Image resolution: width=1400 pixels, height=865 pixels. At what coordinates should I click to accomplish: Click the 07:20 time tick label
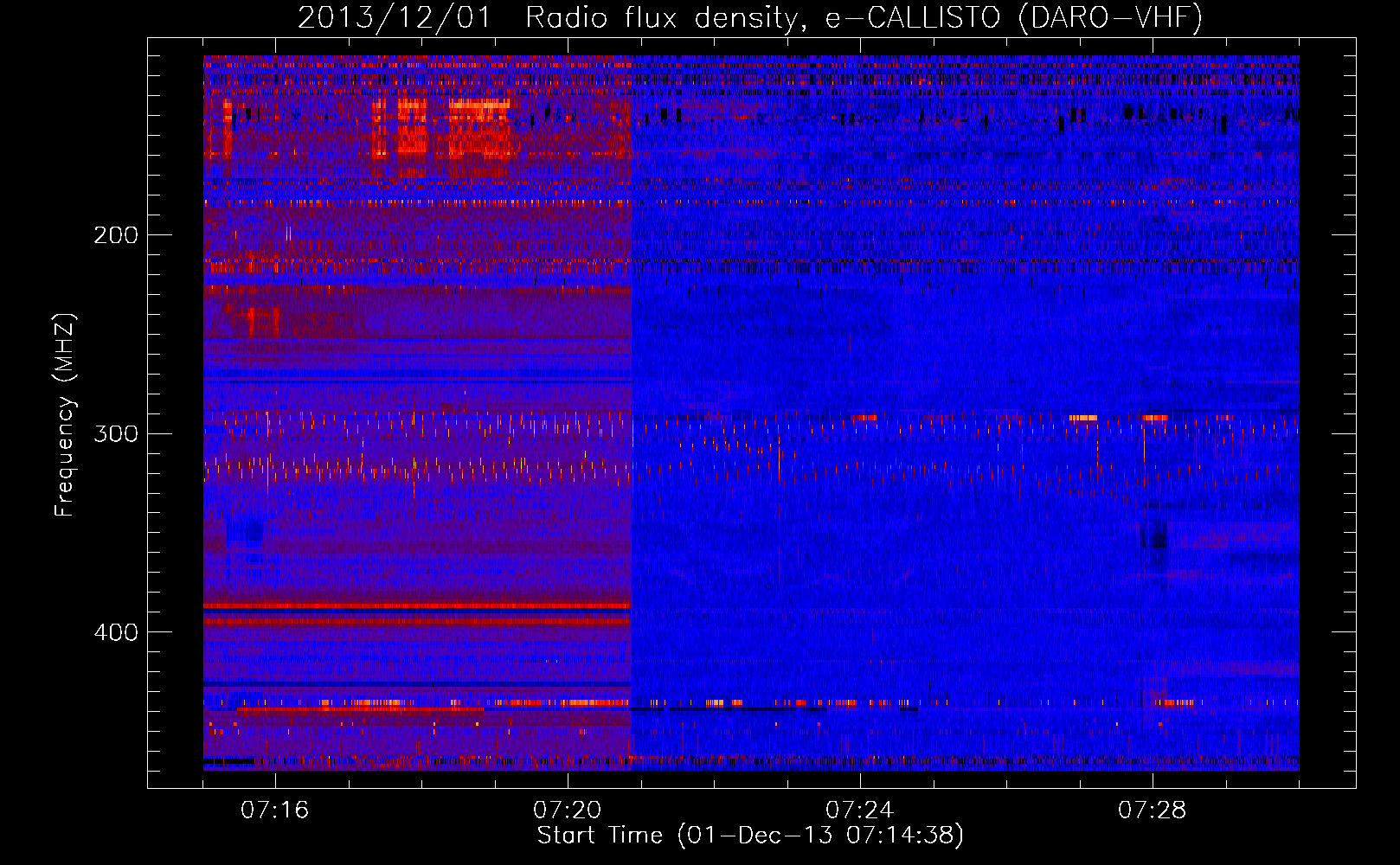[x=567, y=811]
